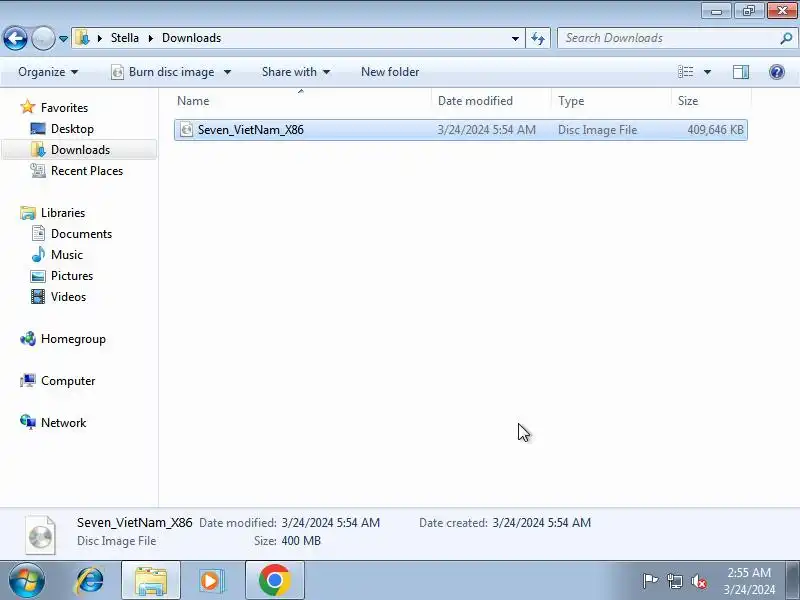Click the greyed-out Forward arrow button
This screenshot has width=800, height=600.
(x=43, y=38)
